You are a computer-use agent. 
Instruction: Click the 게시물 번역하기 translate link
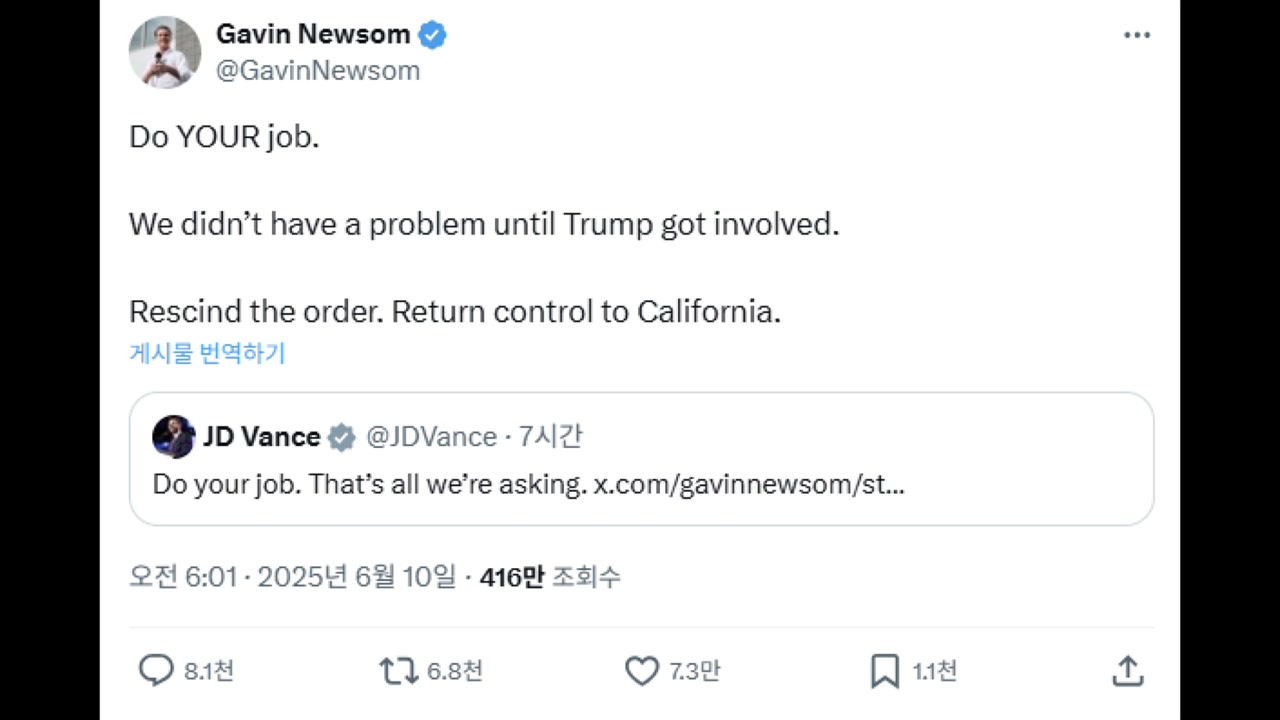click(207, 353)
